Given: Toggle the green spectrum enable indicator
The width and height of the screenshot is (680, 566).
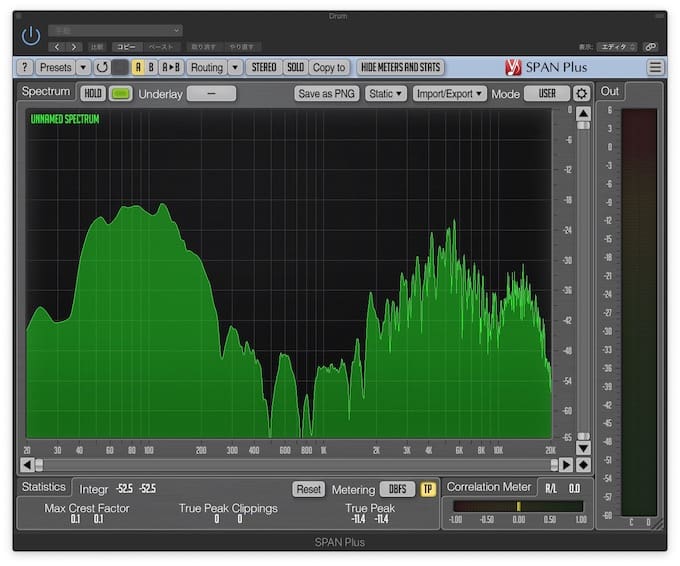Looking at the screenshot, I should (120, 93).
